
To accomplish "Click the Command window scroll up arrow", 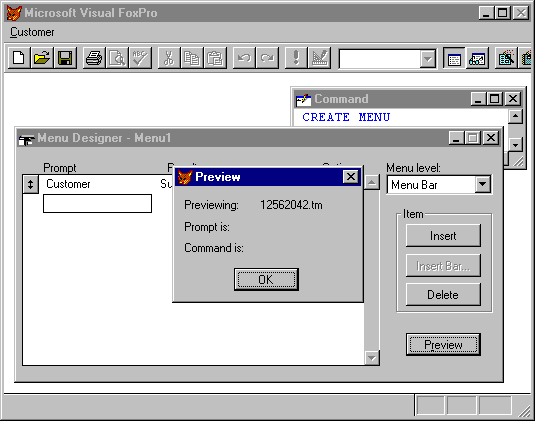I will 515,116.
